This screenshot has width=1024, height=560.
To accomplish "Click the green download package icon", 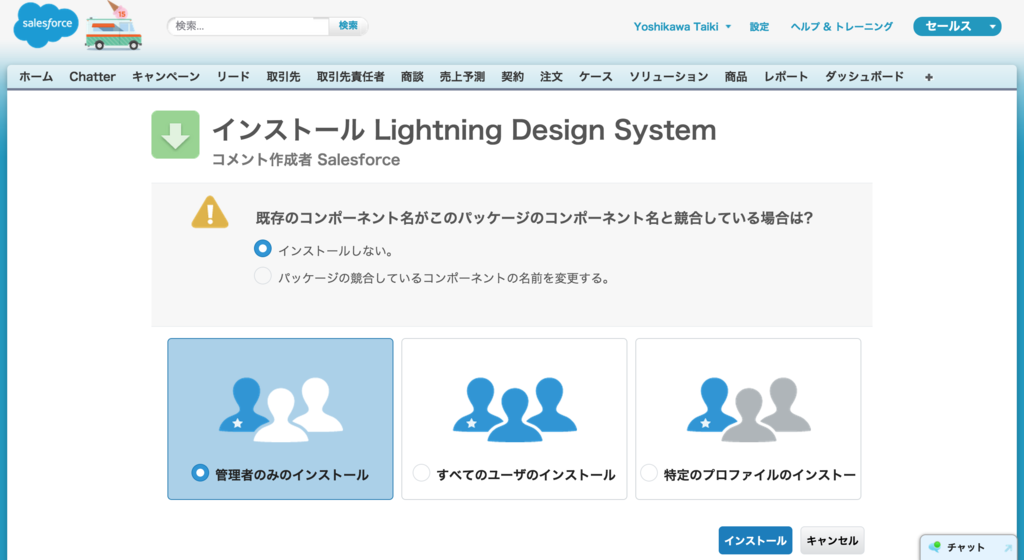I will 176,134.
